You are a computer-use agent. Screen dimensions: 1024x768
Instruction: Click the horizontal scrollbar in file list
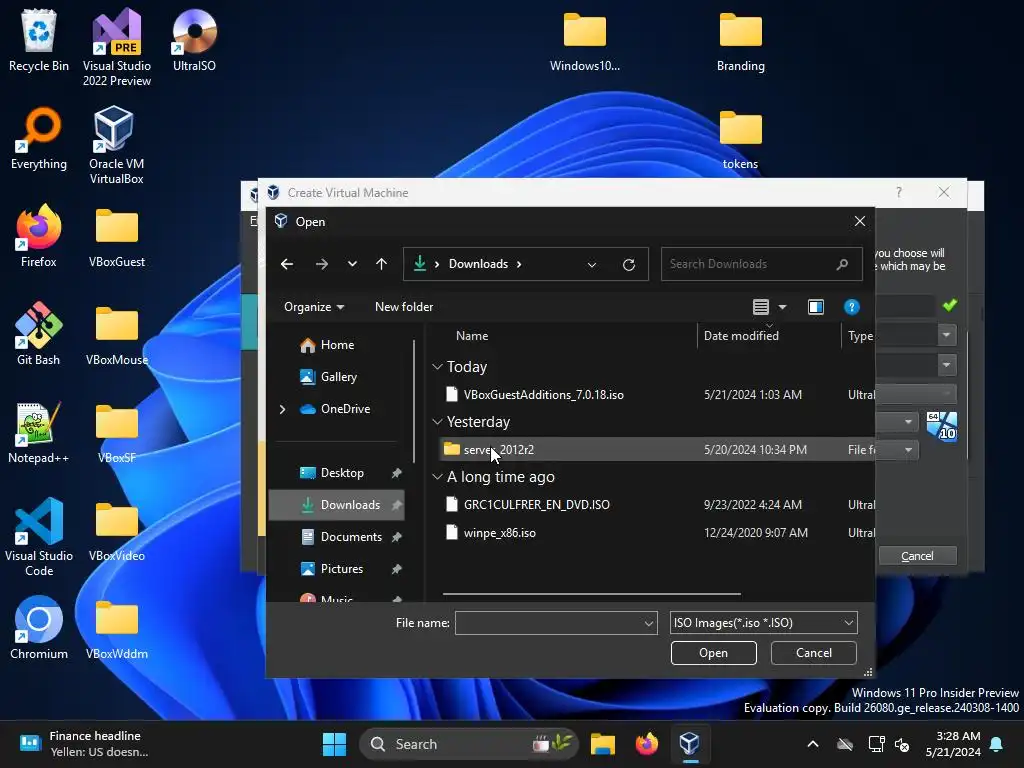tap(592, 594)
